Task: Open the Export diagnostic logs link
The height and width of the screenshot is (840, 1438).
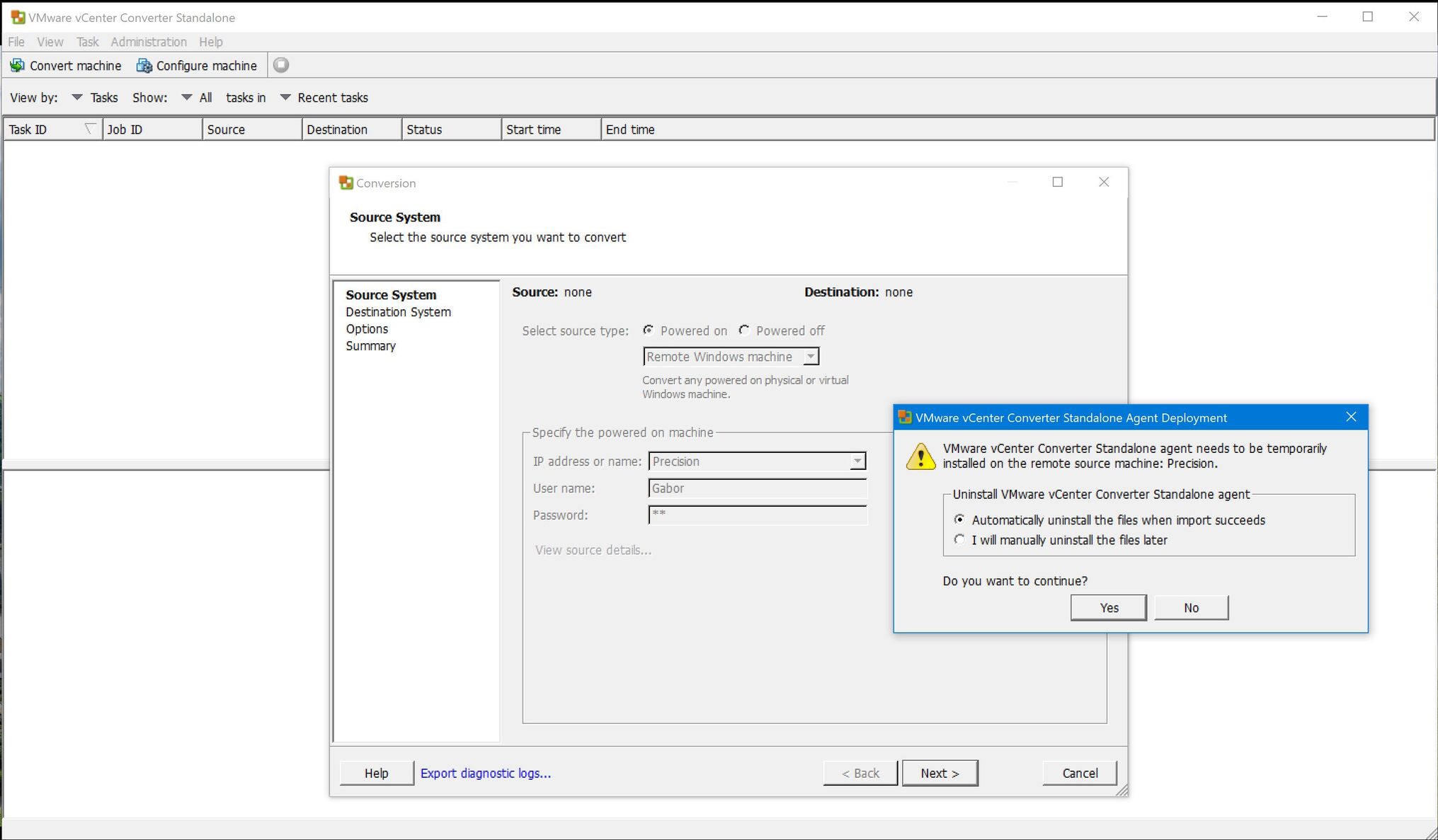Action: [x=486, y=773]
